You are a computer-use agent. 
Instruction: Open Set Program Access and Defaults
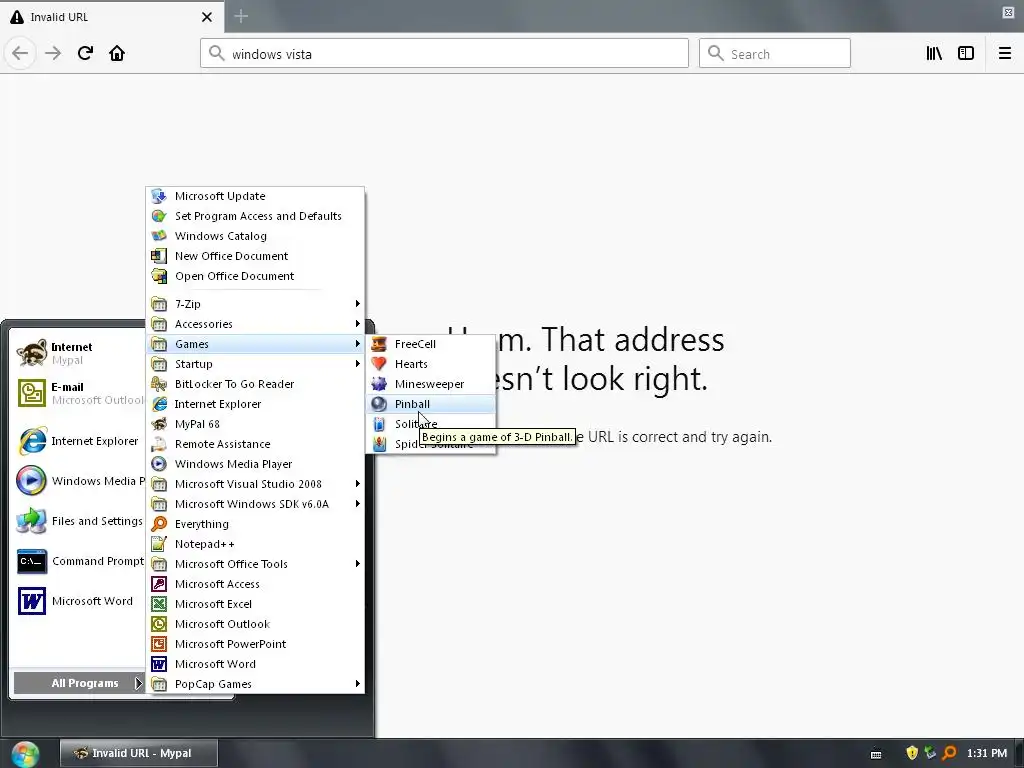[255, 216]
